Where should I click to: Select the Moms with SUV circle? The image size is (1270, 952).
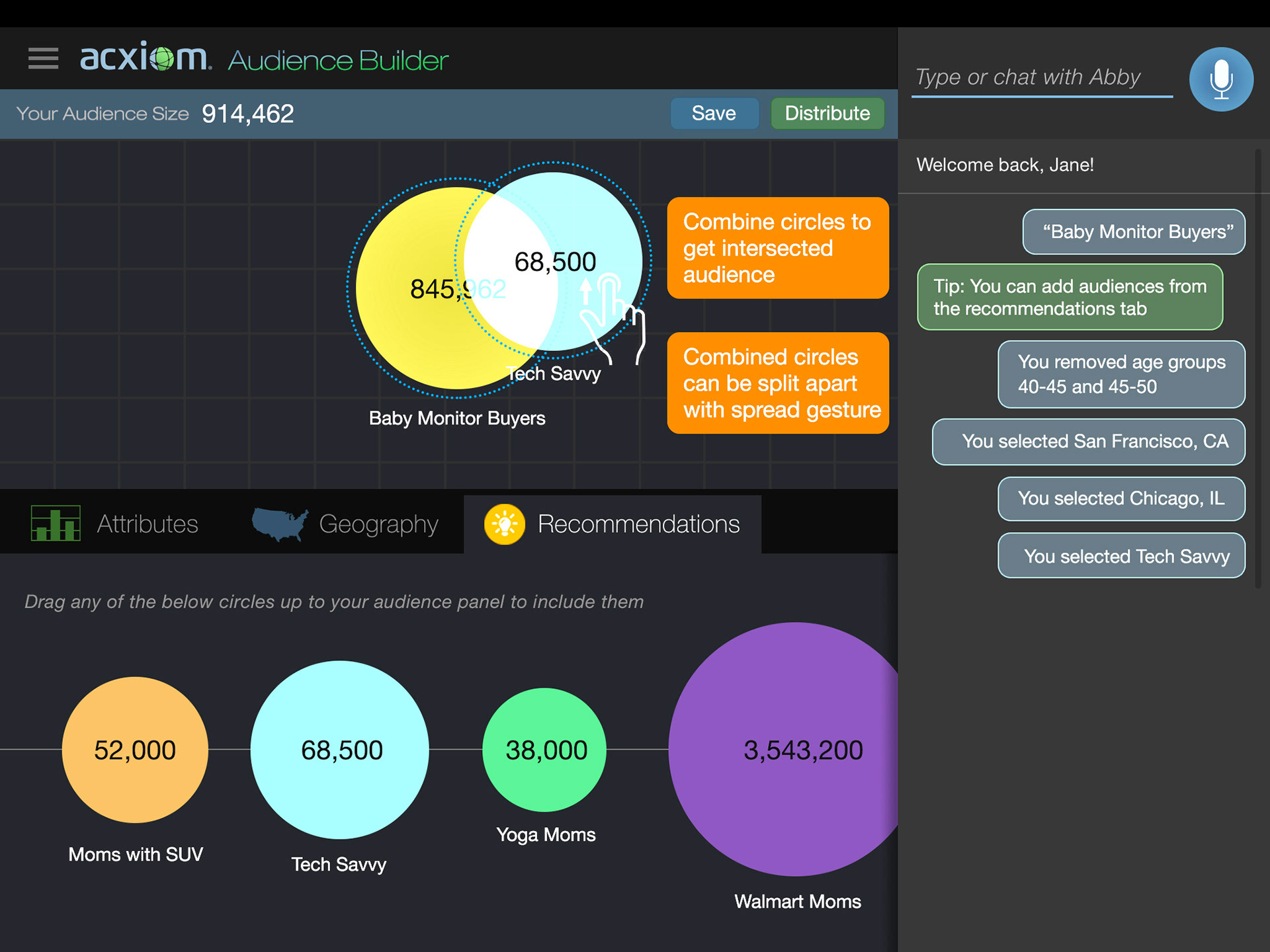coord(135,750)
